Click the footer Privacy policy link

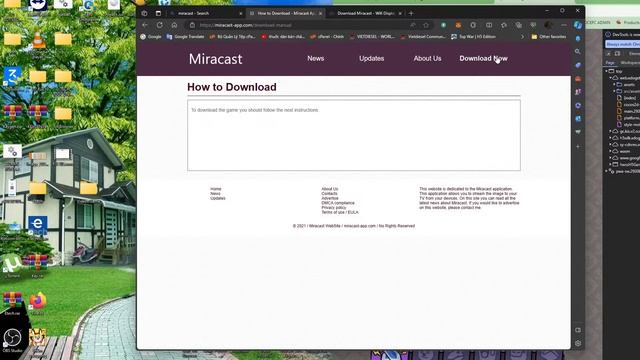pyautogui.click(x=333, y=207)
